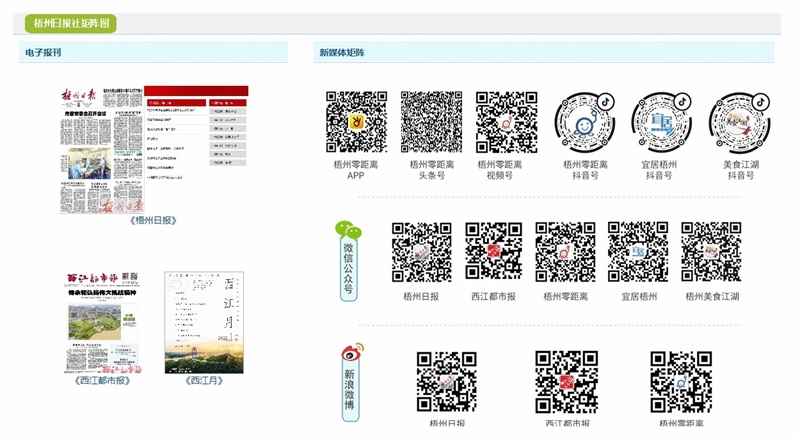Click the 西江都市报 WeChat QR code

click(x=494, y=252)
